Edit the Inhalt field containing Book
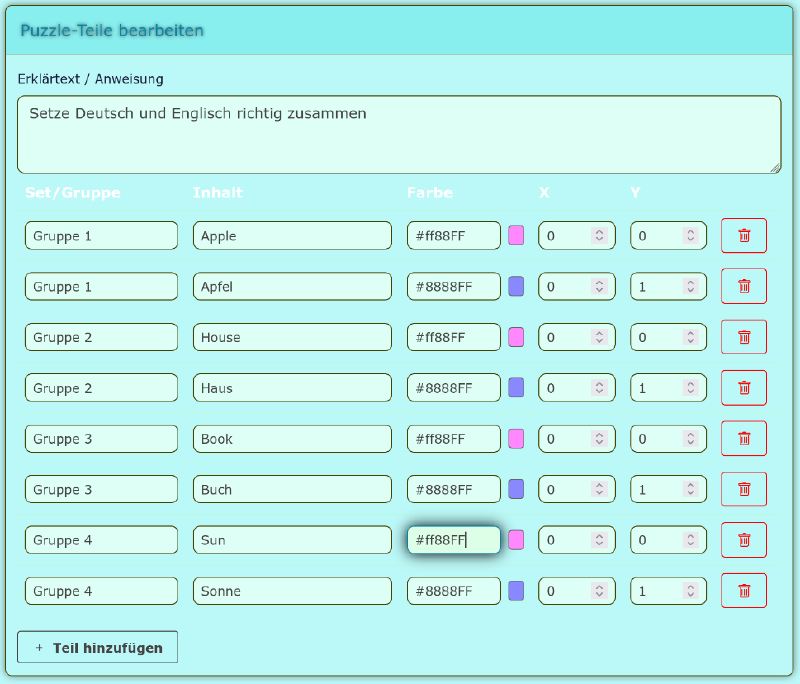Image resolution: width=800 pixels, height=684 pixels. point(292,439)
